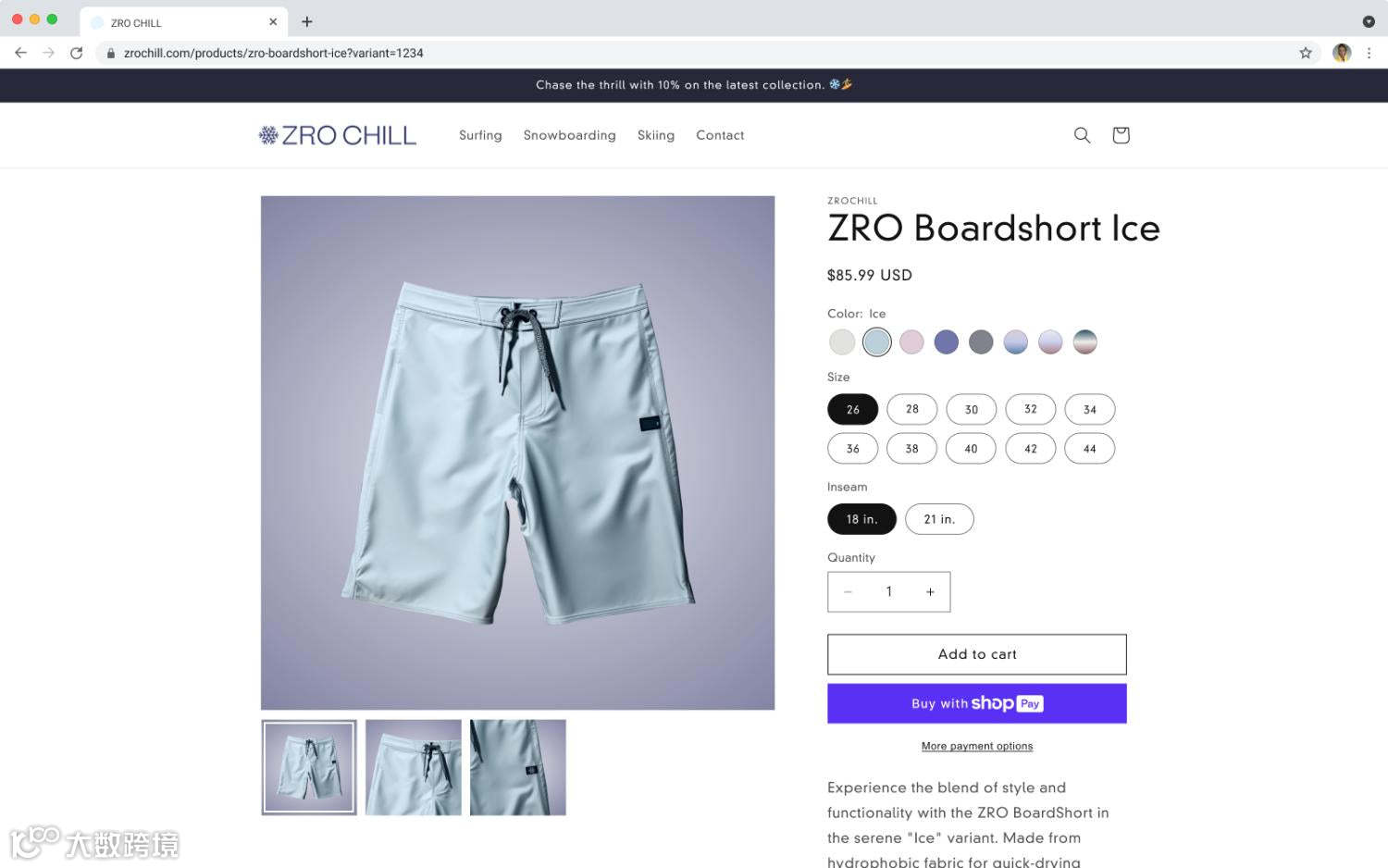This screenshot has width=1388, height=868.
Task: Go to the Surfing menu item
Action: pyautogui.click(x=480, y=135)
